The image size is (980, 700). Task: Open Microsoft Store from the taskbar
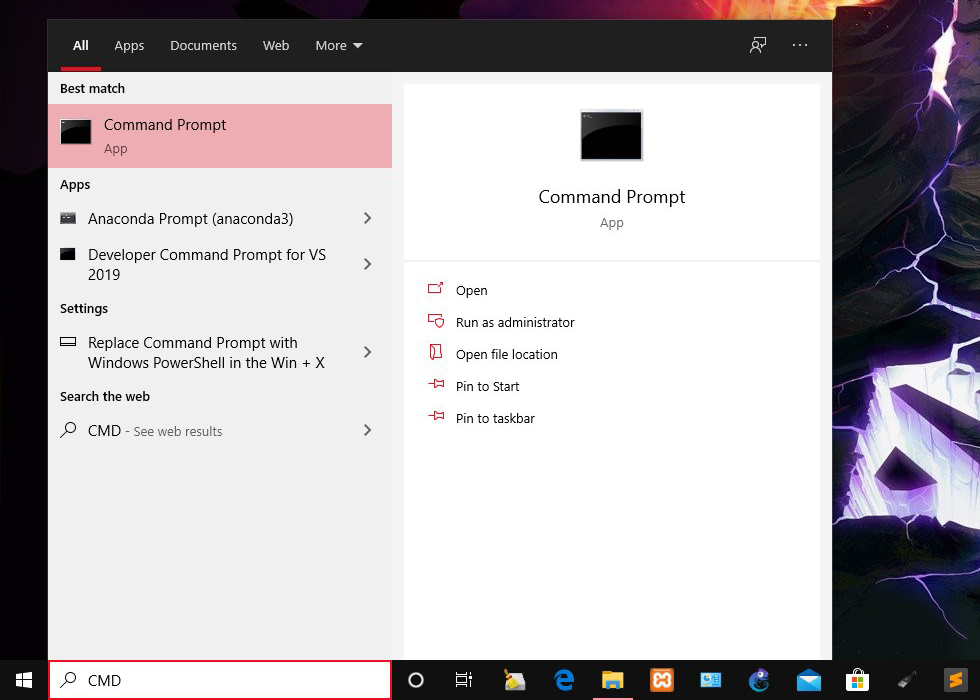coord(858,680)
